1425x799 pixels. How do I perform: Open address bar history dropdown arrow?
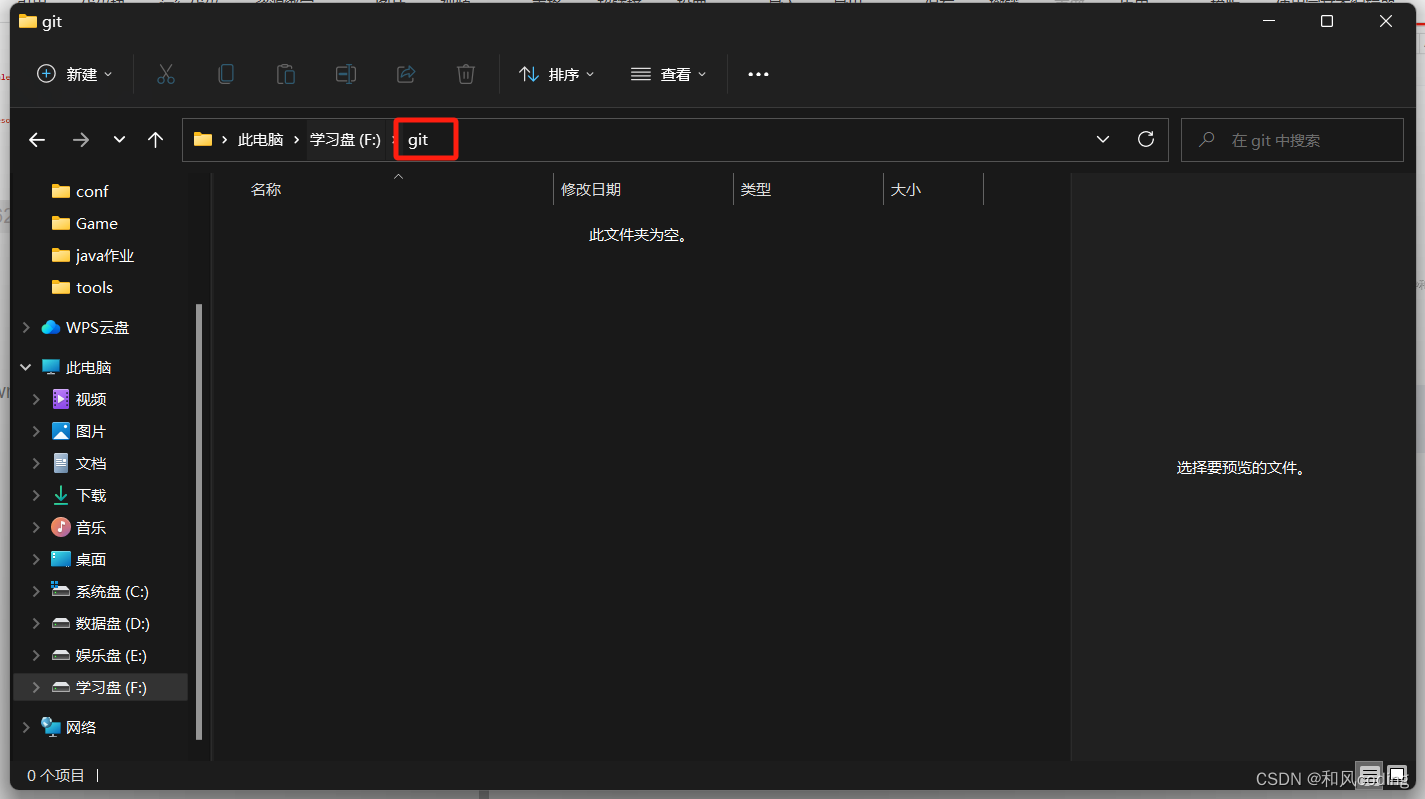click(x=1103, y=140)
